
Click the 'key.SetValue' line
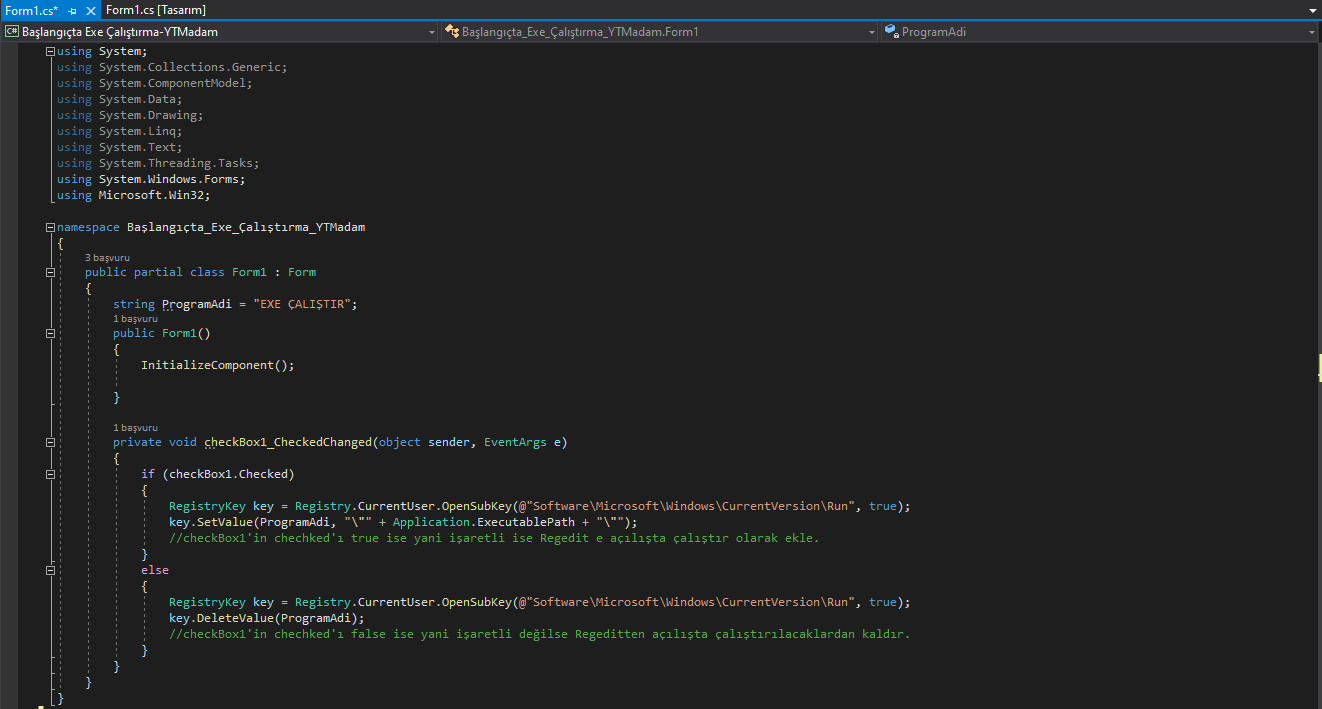tap(403, 522)
